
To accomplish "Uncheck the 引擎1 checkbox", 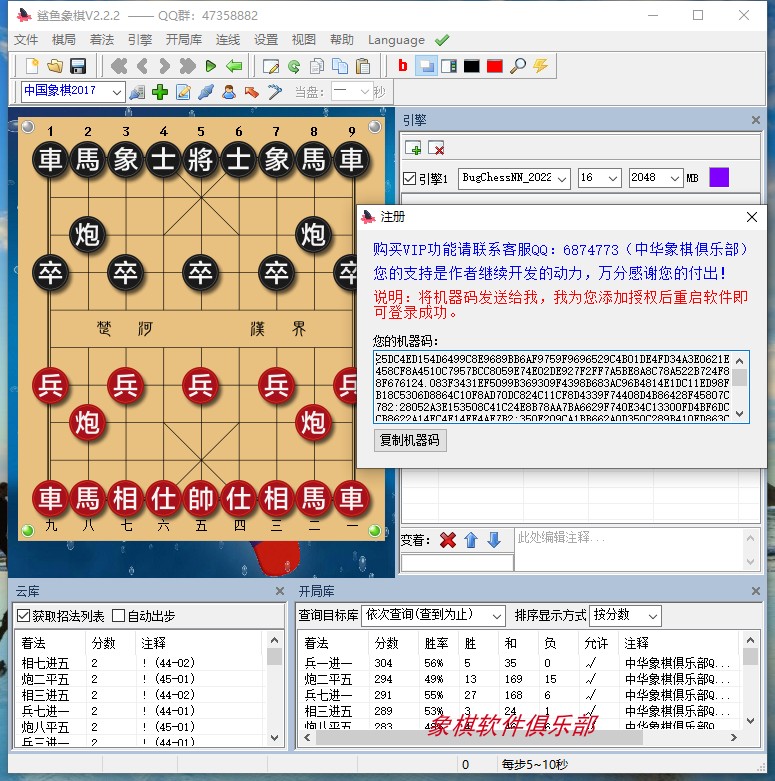I will click(x=409, y=178).
